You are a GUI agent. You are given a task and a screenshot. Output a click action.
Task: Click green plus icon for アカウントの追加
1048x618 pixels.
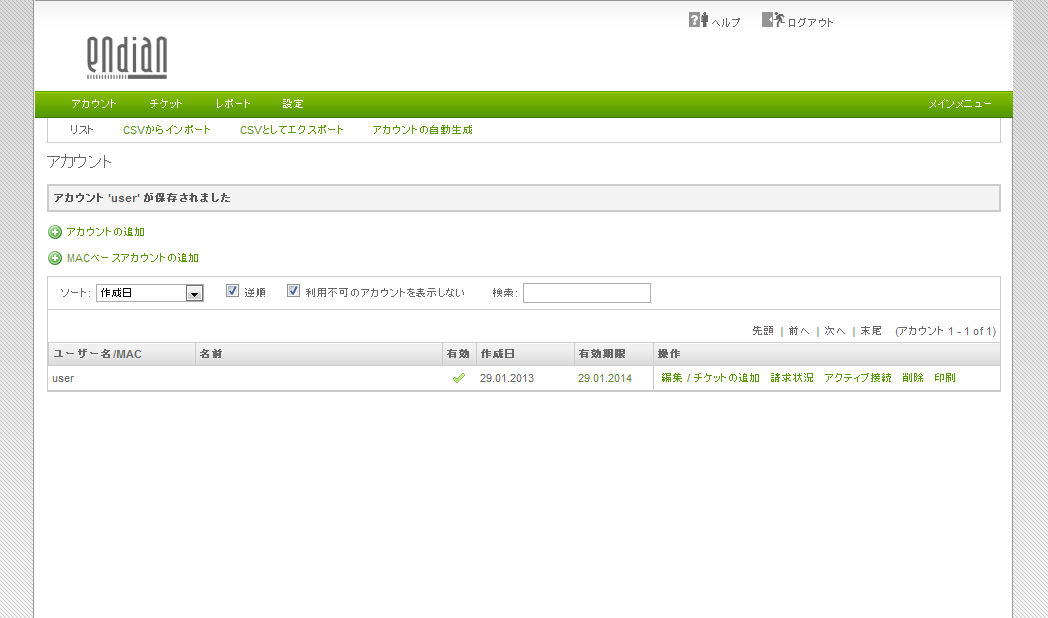click(x=55, y=232)
